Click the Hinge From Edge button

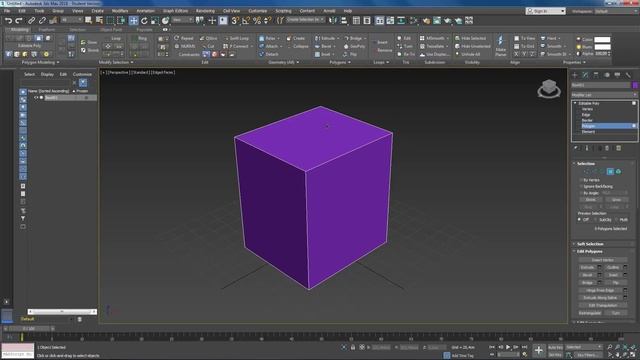pos(600,290)
